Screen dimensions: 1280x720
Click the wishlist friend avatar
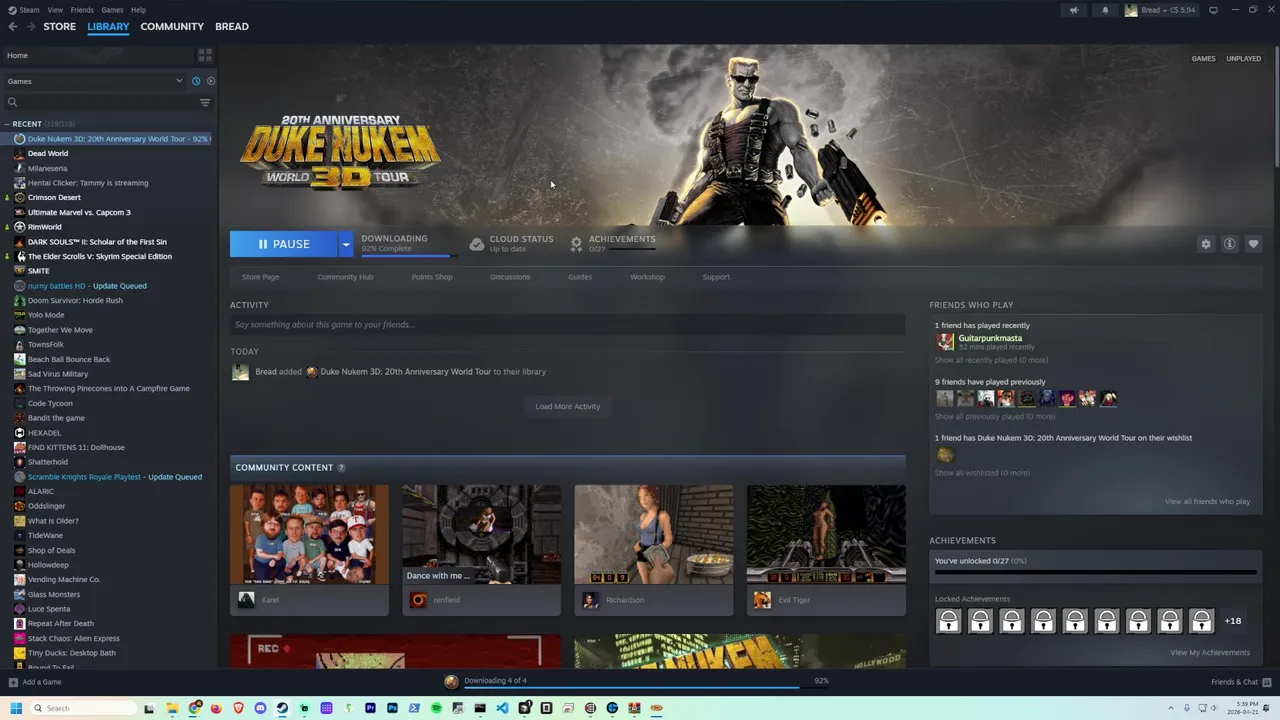click(x=945, y=455)
